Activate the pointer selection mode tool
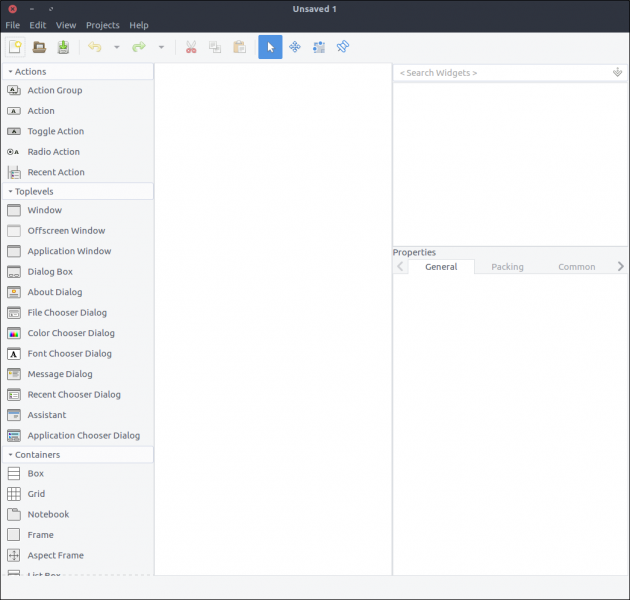This screenshot has height=600, width=630. (x=270, y=47)
